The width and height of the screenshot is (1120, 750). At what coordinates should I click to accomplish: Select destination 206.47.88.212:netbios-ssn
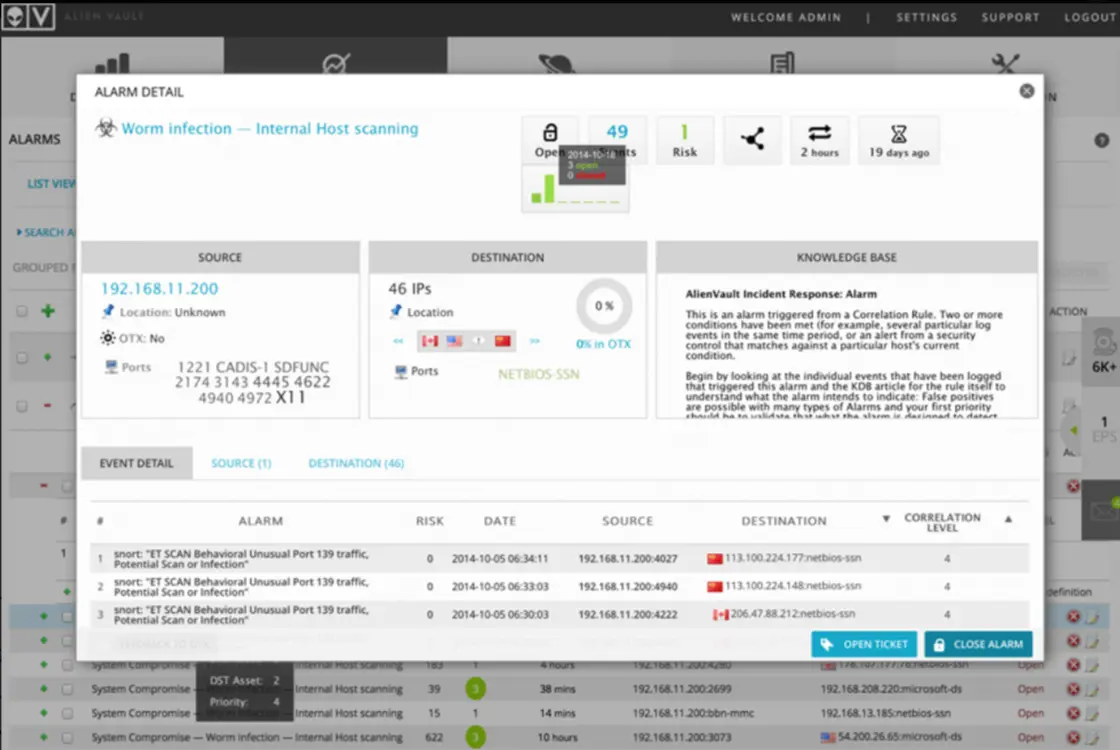pyautogui.click(x=792, y=614)
